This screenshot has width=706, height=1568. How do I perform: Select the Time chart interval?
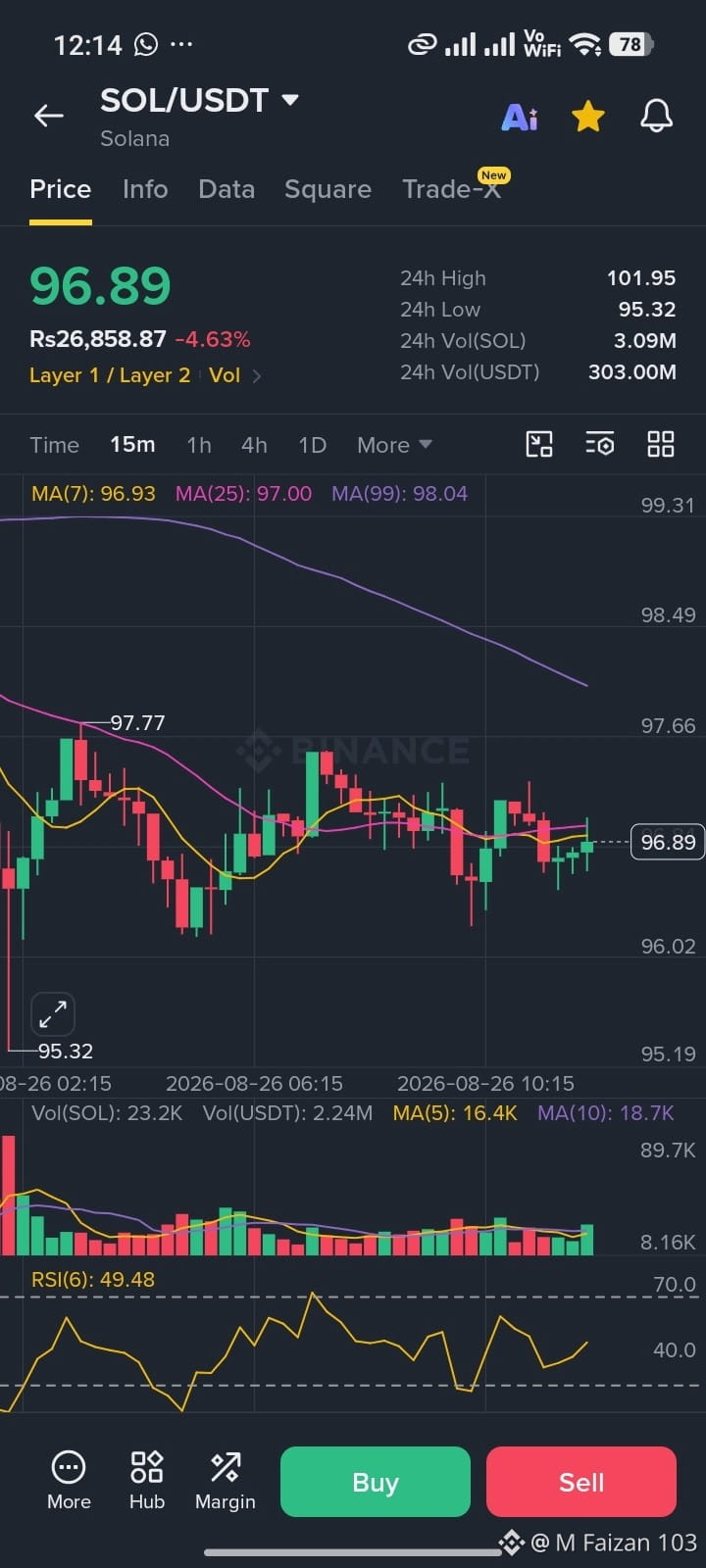tap(54, 445)
